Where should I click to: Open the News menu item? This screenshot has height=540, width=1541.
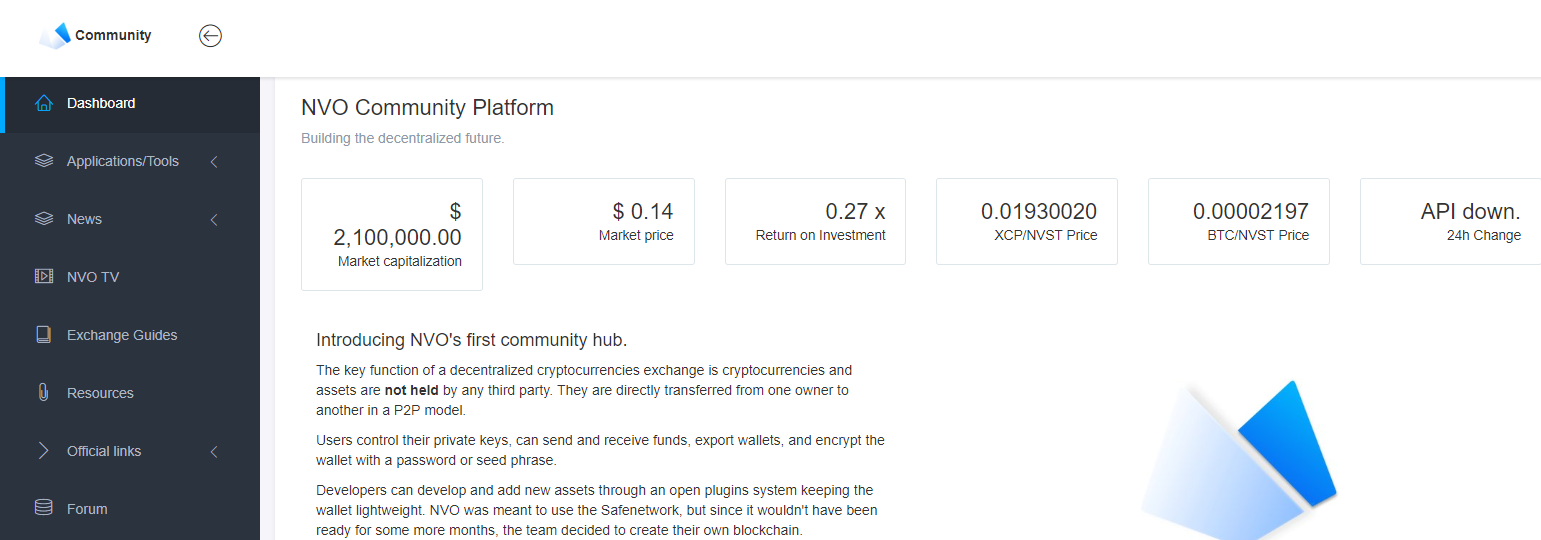[130, 219]
